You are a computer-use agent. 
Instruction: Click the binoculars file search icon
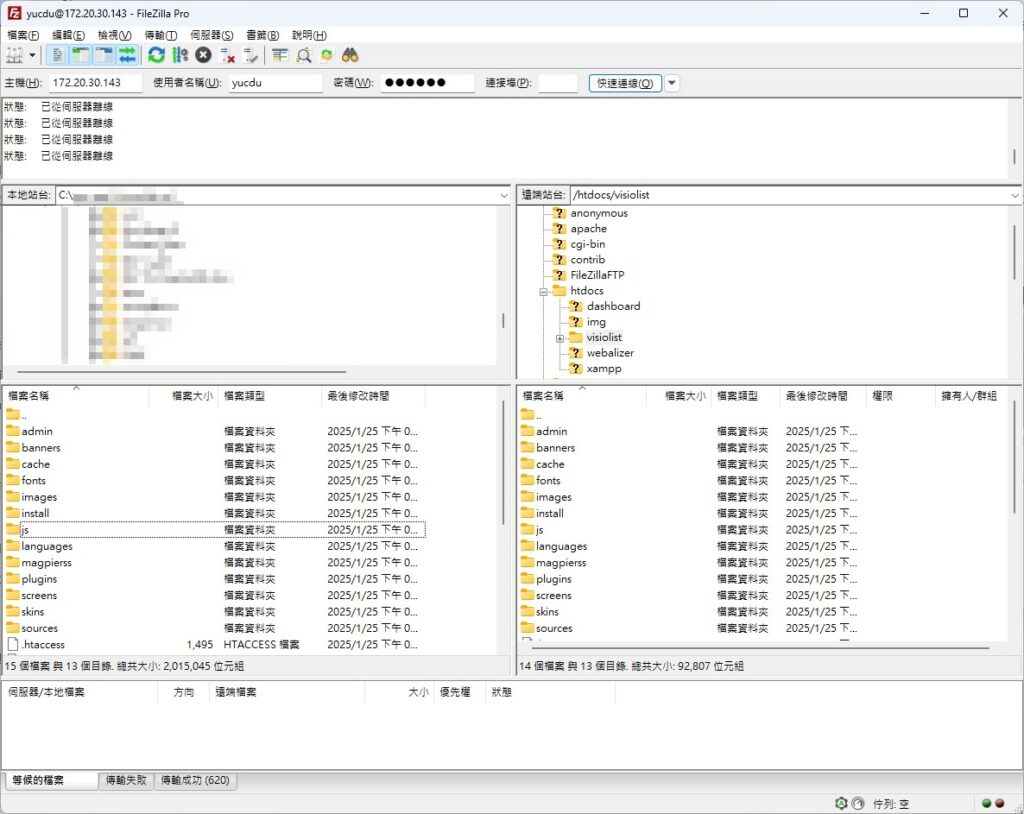(350, 55)
